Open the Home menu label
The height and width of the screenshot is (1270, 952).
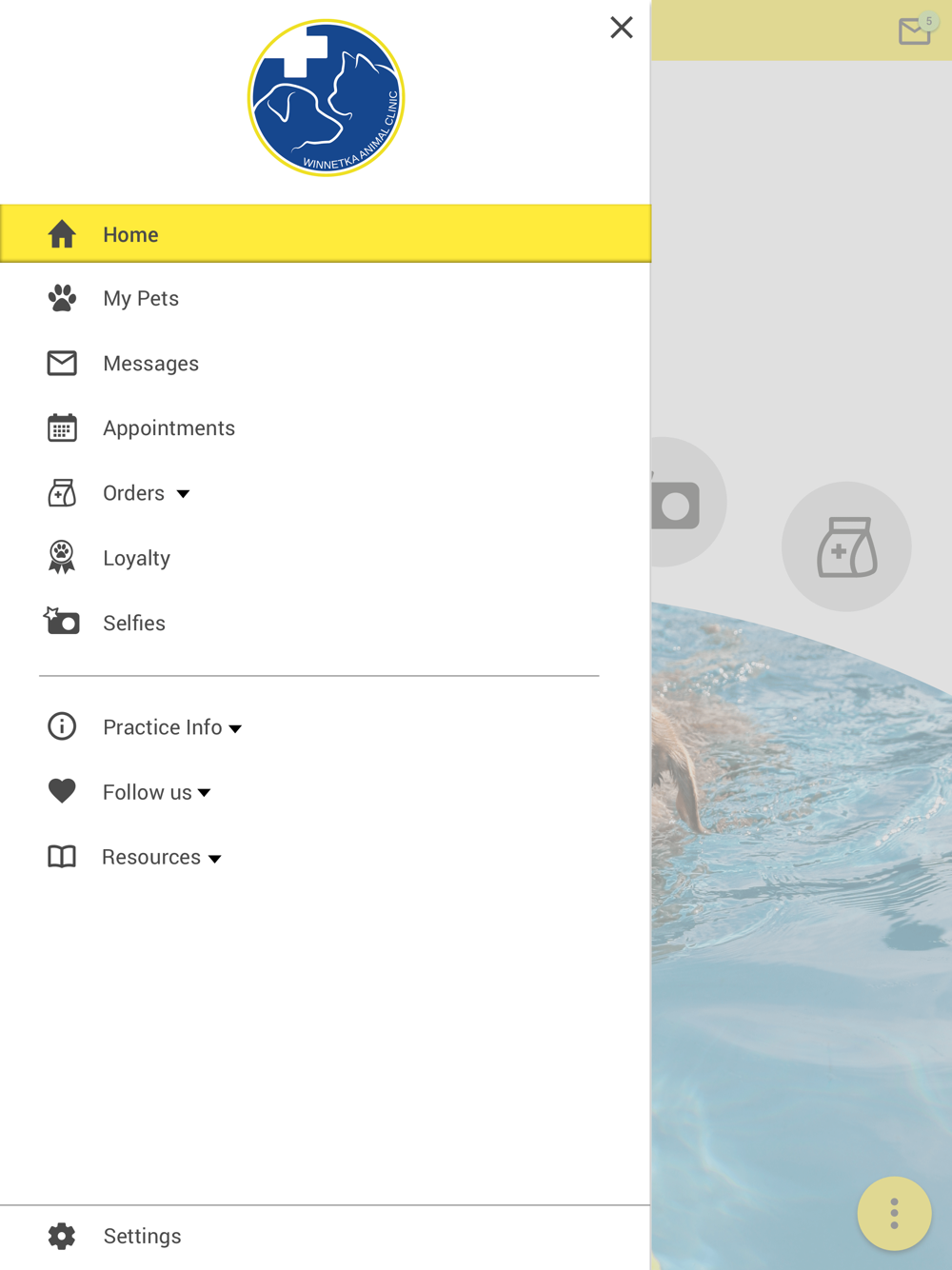click(130, 234)
